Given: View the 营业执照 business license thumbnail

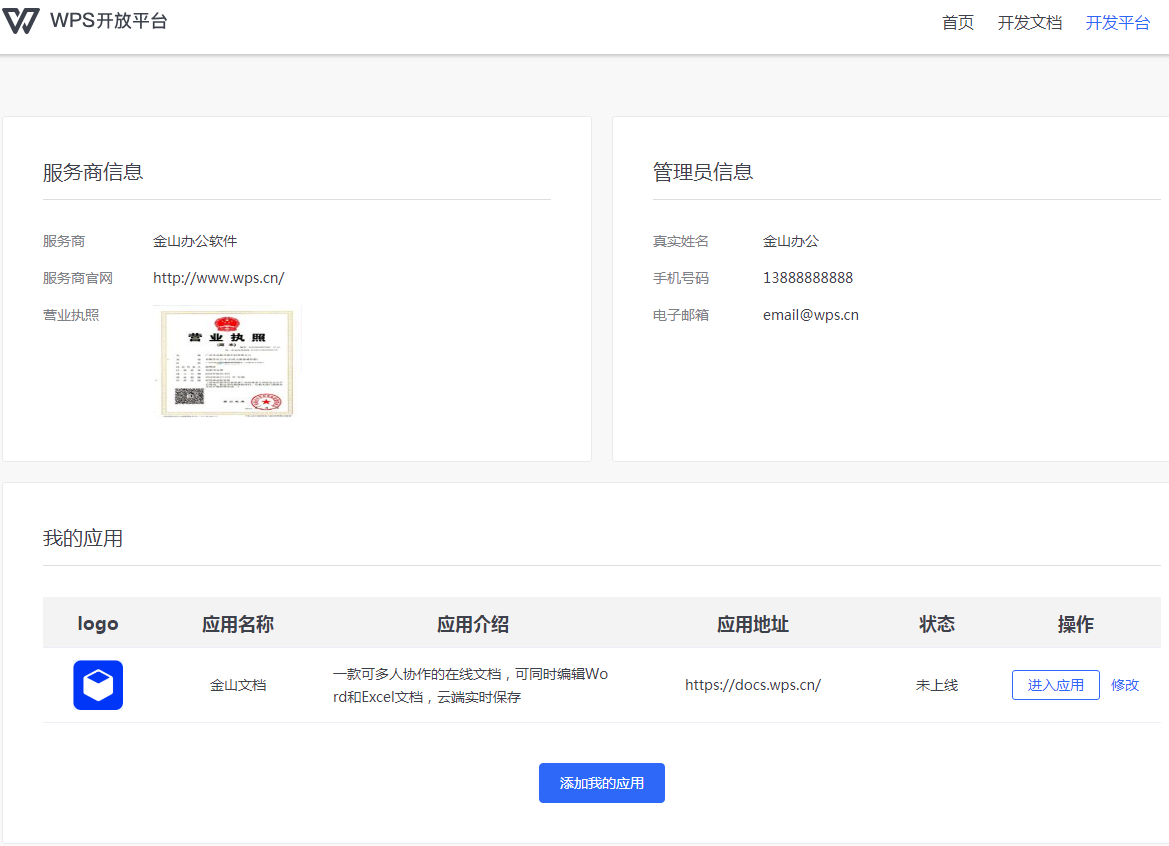Looking at the screenshot, I should click(x=227, y=361).
